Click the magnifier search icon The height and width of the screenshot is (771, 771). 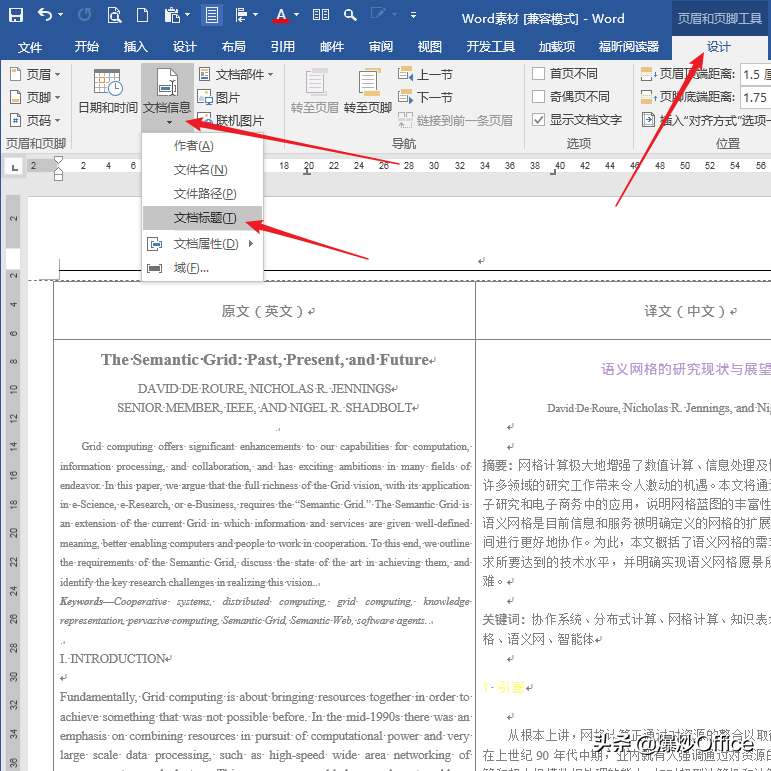point(350,15)
